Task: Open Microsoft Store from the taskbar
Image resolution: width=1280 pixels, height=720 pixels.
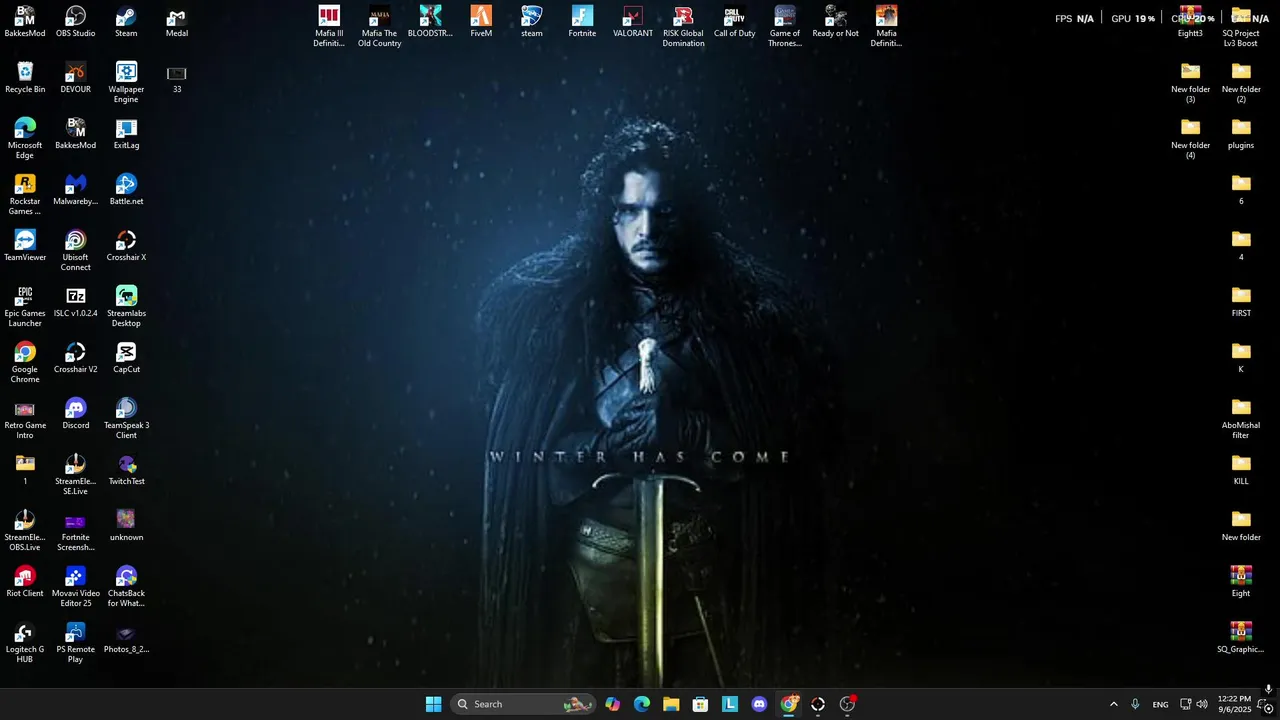Action: (x=700, y=704)
